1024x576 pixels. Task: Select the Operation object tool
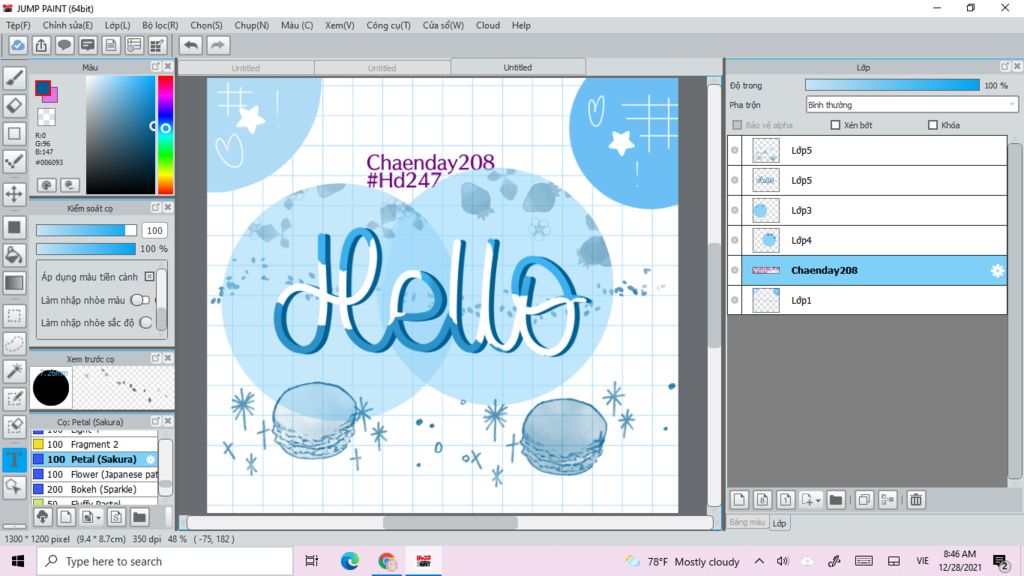click(14, 487)
